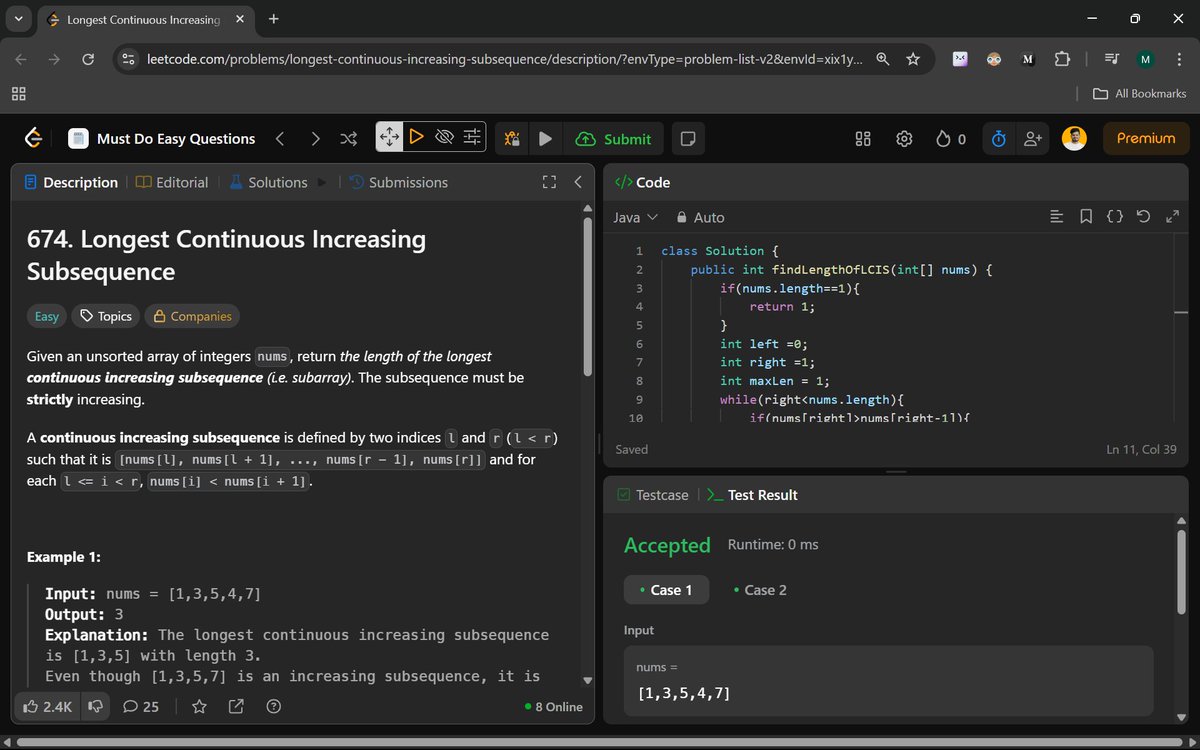Show the Topics tag
Image resolution: width=1200 pixels, height=750 pixels.
coord(106,316)
